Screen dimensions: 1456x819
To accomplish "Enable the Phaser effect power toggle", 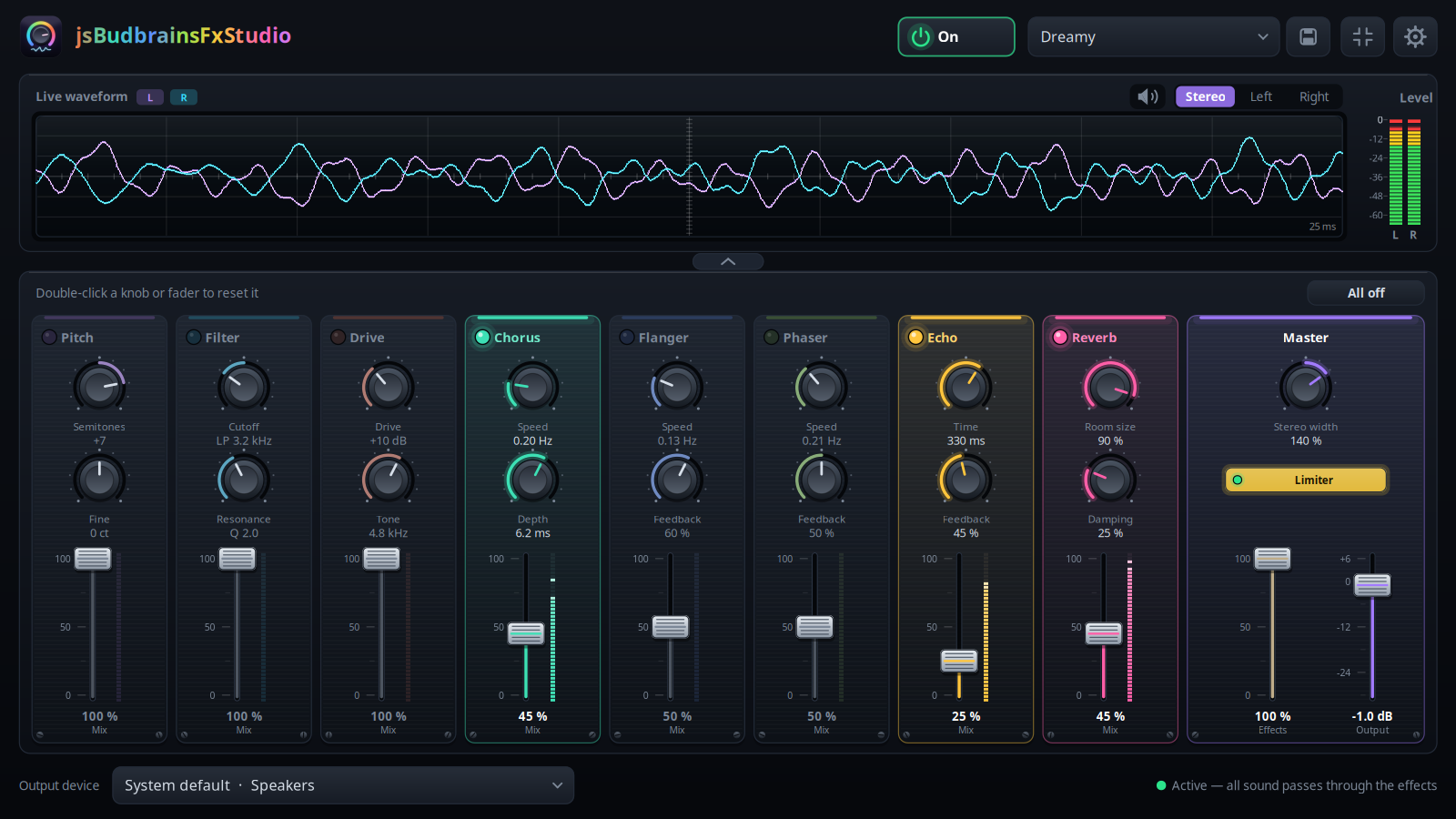I will [772, 338].
